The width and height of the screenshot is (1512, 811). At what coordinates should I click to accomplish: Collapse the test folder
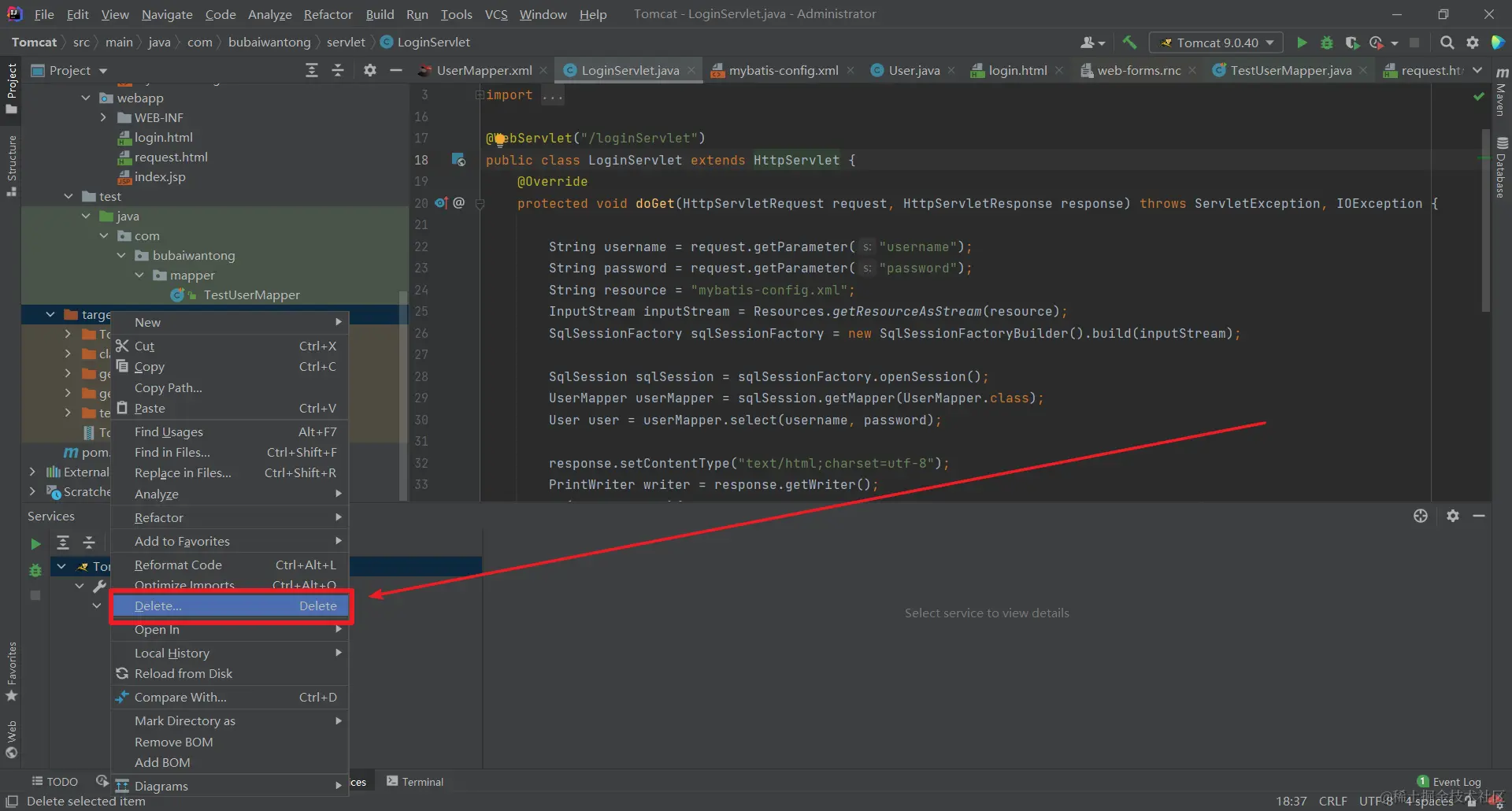[x=69, y=197]
